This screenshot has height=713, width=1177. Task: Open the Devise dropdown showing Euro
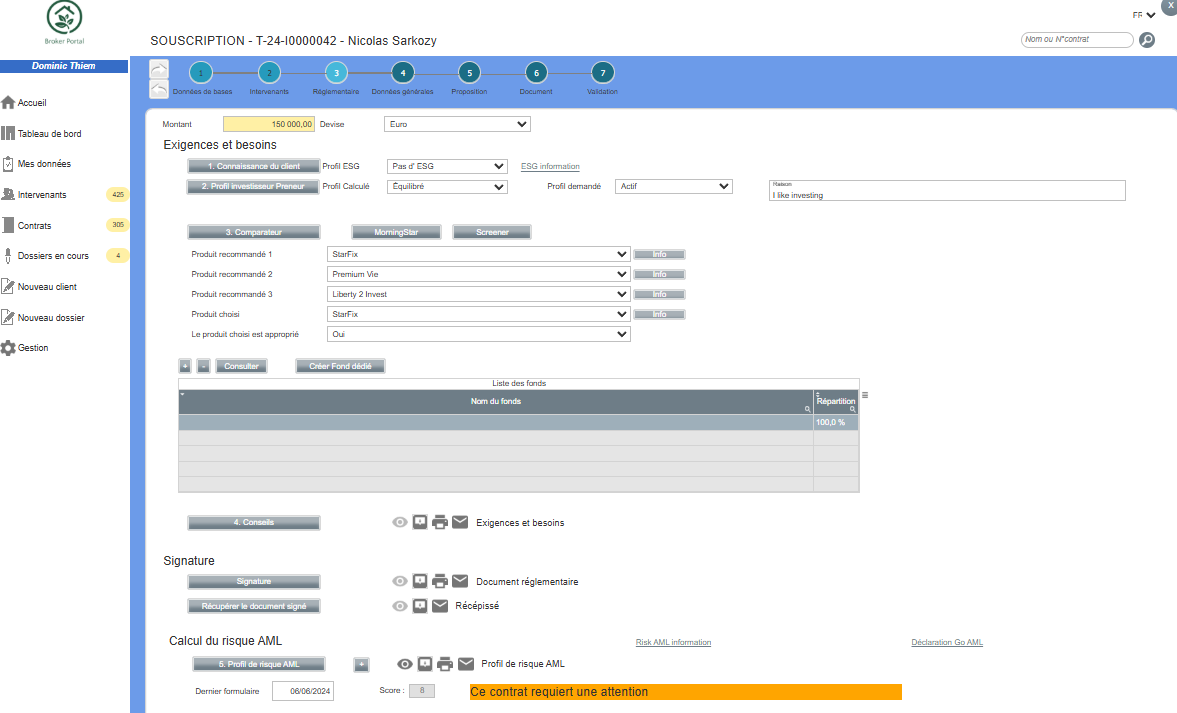[457, 124]
